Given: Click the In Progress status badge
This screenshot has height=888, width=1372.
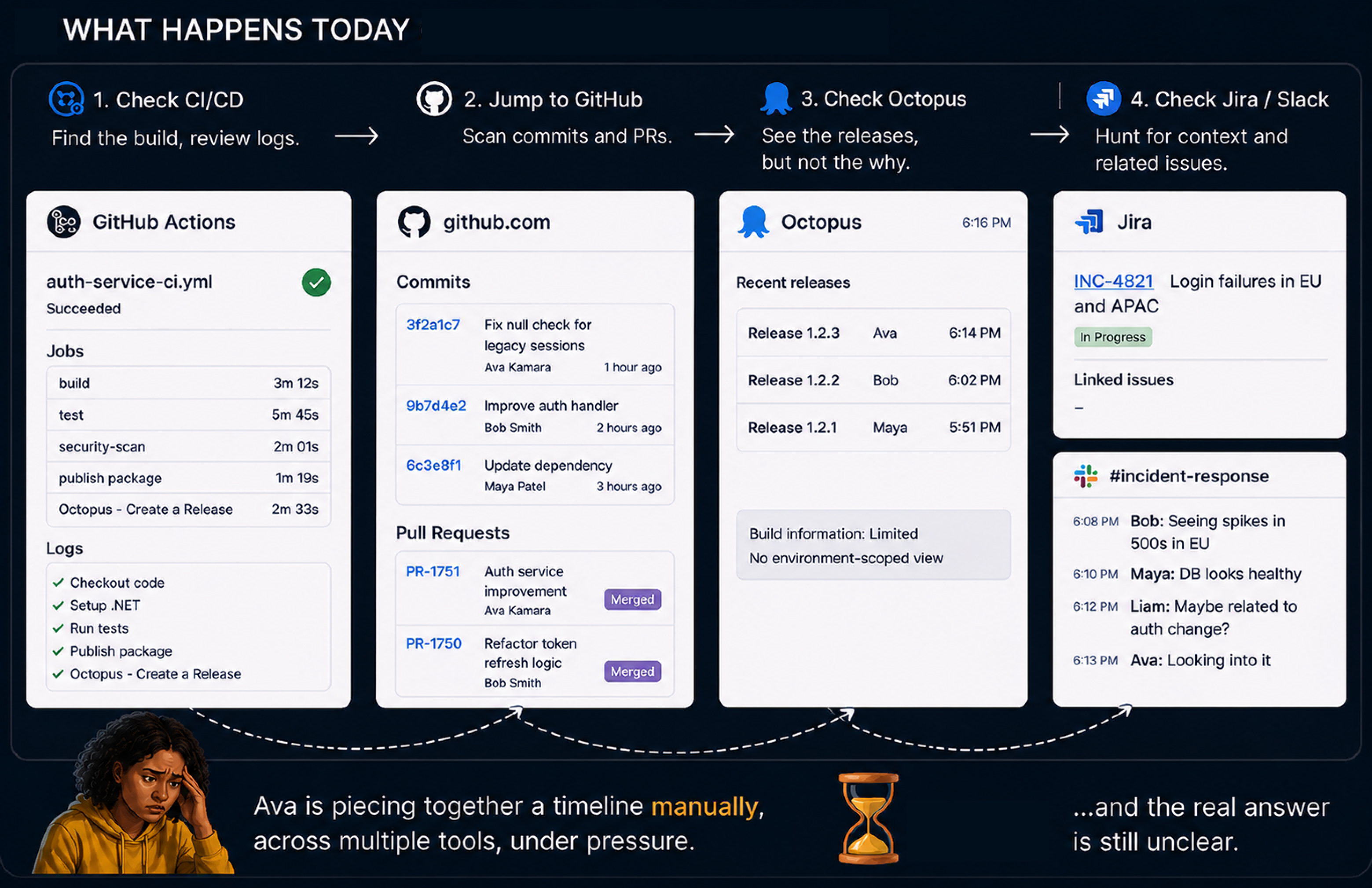Looking at the screenshot, I should 1112,338.
